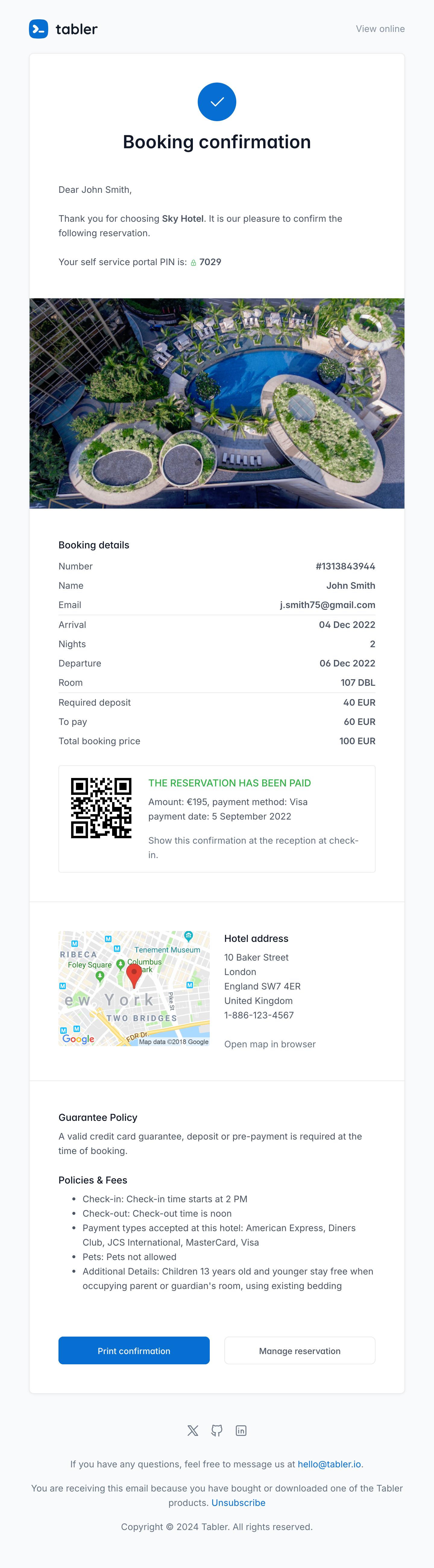This screenshot has height=1568, width=434.
Task: Click the Google logo on map
Action: pos(79,1038)
